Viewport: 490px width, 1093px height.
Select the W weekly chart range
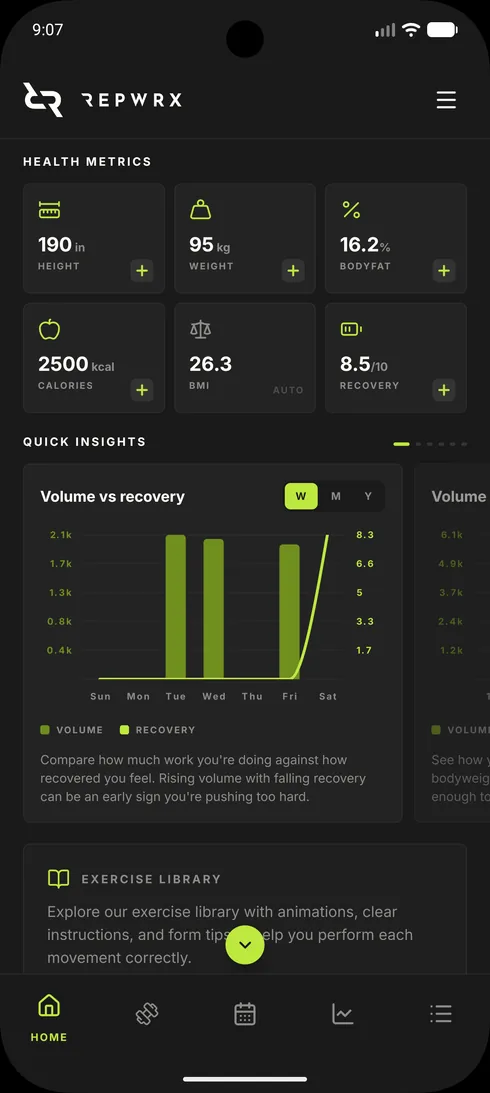point(301,496)
